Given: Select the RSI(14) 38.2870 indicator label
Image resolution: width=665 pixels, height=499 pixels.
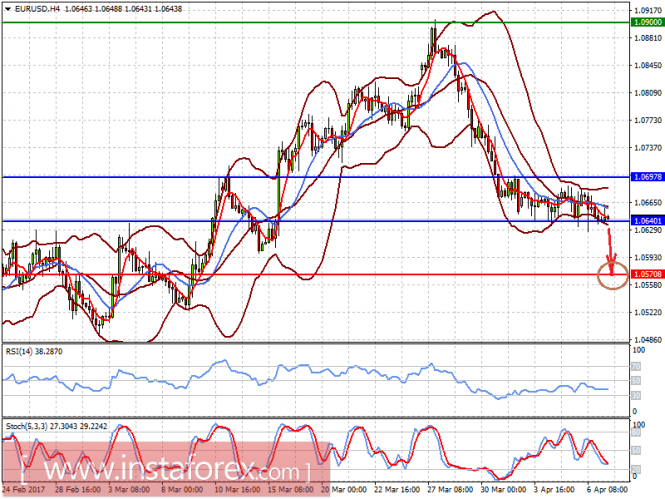Looking at the screenshot, I should (x=34, y=351).
